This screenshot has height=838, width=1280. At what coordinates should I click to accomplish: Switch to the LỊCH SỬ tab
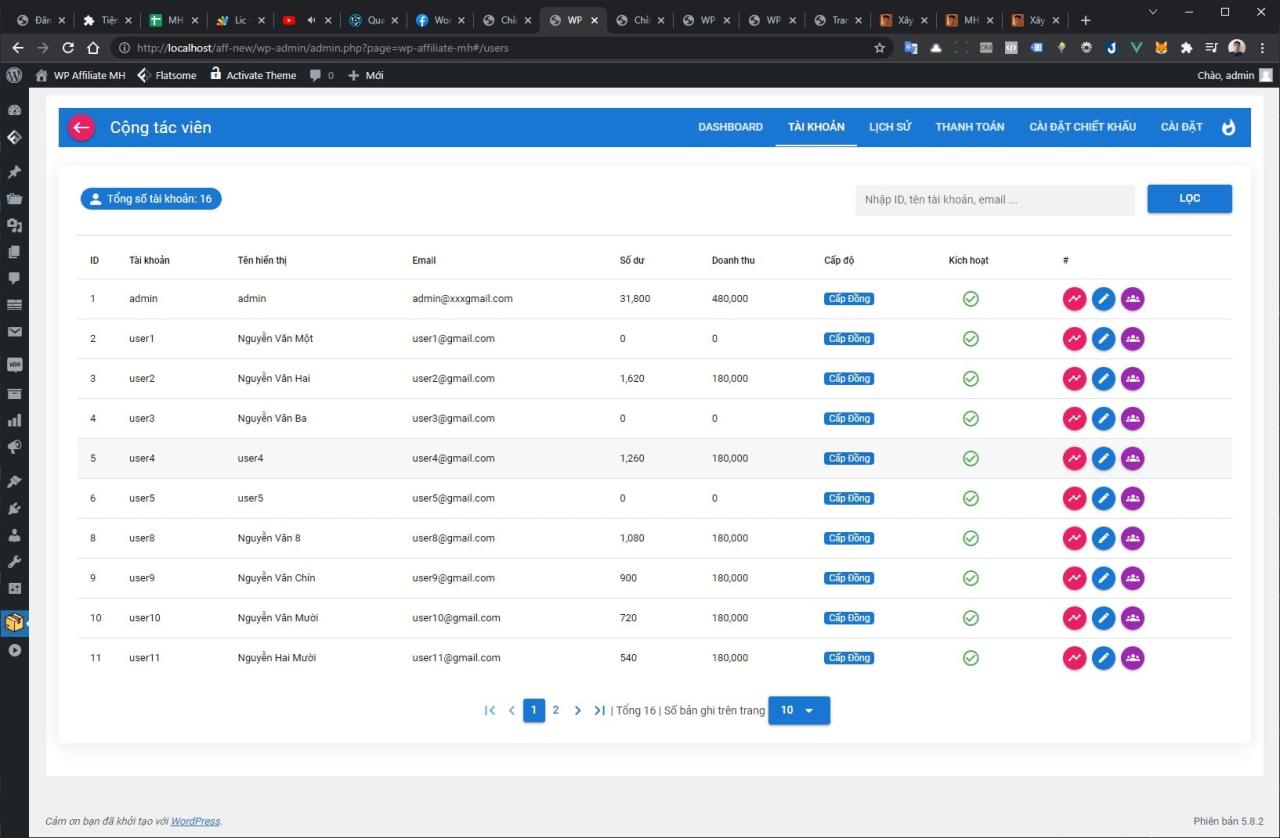889,127
